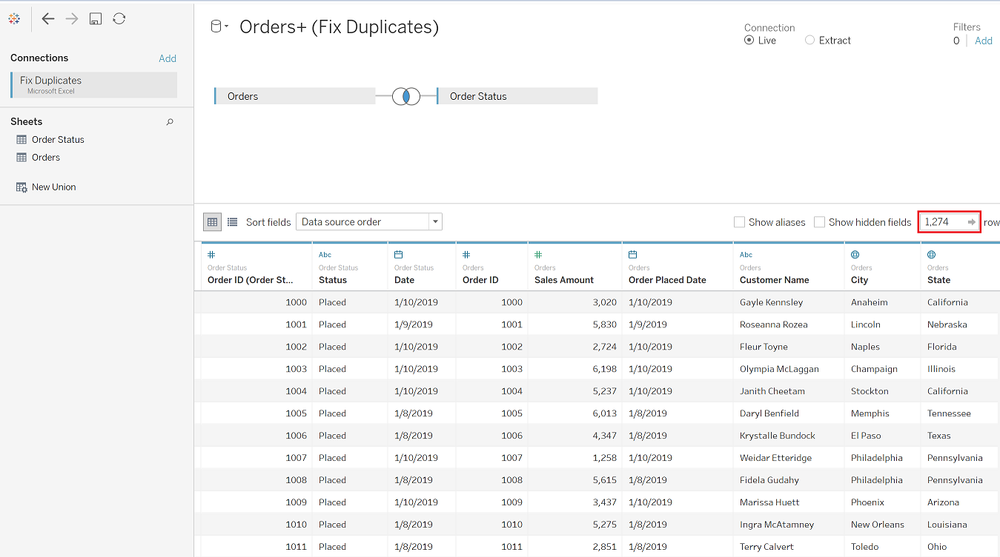
Task: Change the Date field type icon
Action: tap(399, 255)
